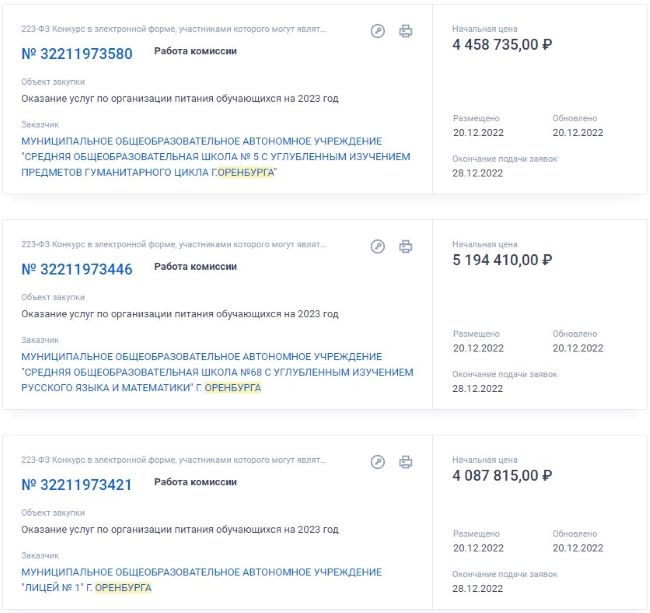
Task: Print the tender № 32211973421 card
Action: coord(406,462)
